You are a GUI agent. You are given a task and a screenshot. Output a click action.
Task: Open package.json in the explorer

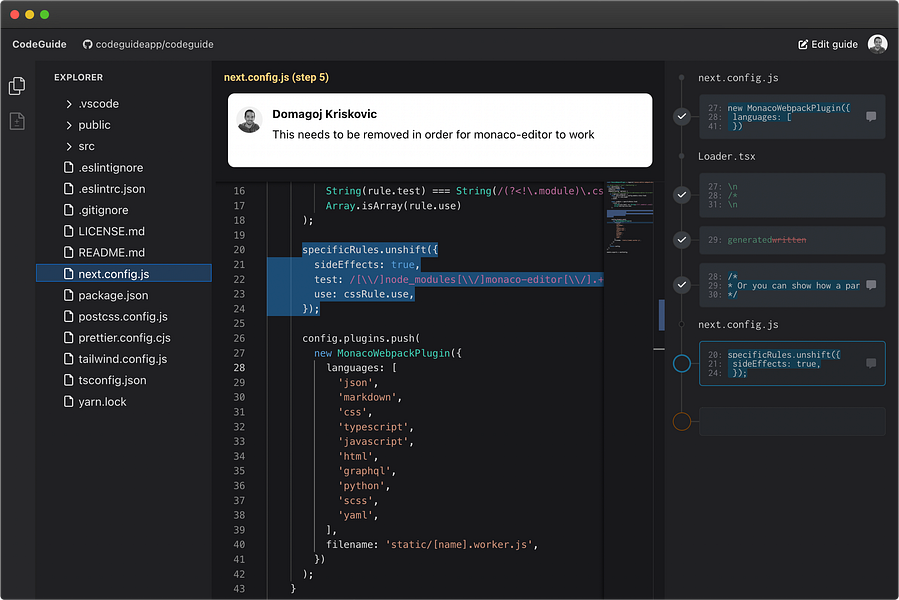click(x=113, y=295)
